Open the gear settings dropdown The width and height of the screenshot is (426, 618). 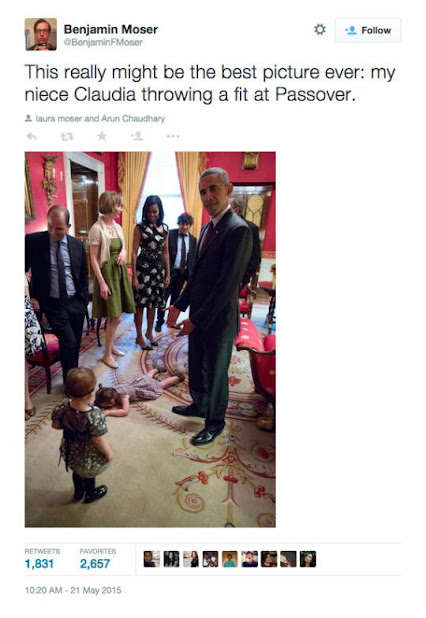pyautogui.click(x=320, y=30)
